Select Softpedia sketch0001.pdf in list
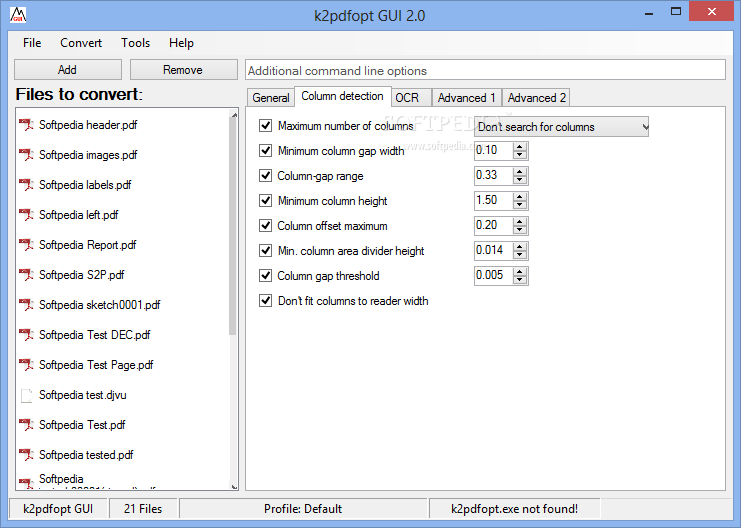The image size is (741, 528). point(99,305)
